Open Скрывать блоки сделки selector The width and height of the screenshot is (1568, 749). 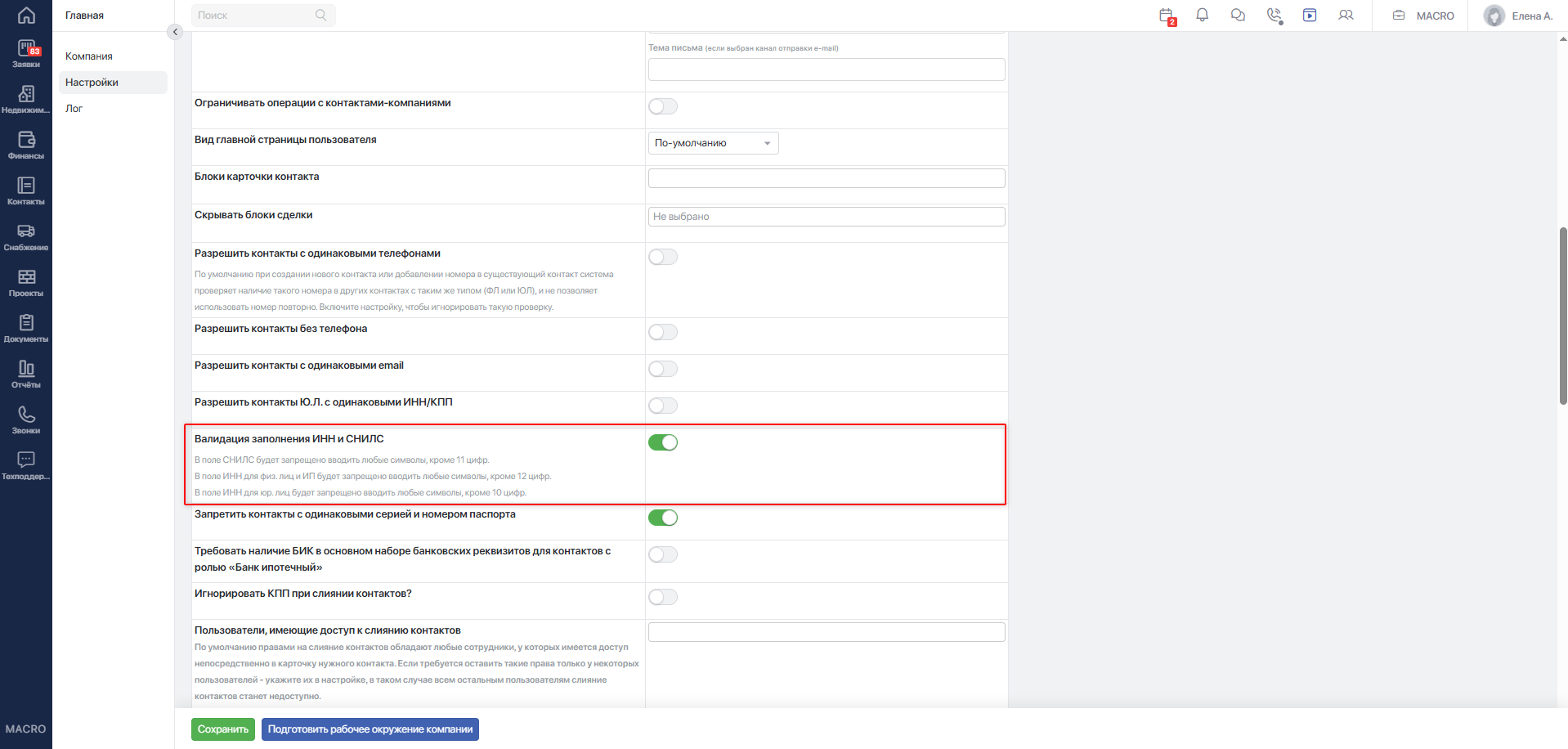[827, 217]
